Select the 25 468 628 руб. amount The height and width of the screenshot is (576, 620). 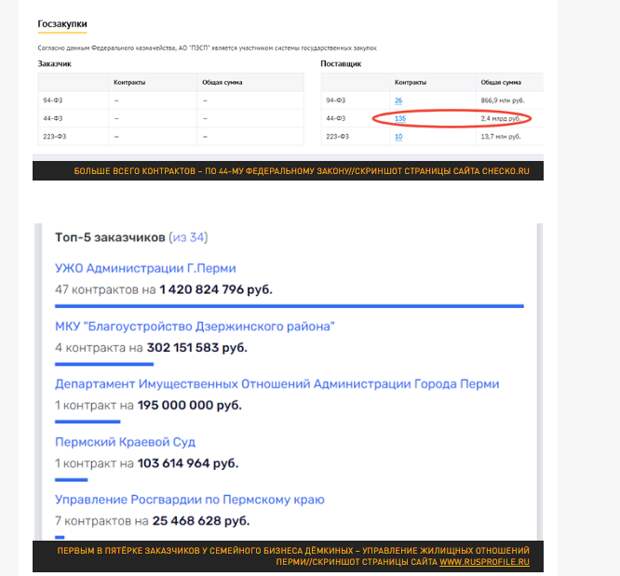tap(201, 521)
